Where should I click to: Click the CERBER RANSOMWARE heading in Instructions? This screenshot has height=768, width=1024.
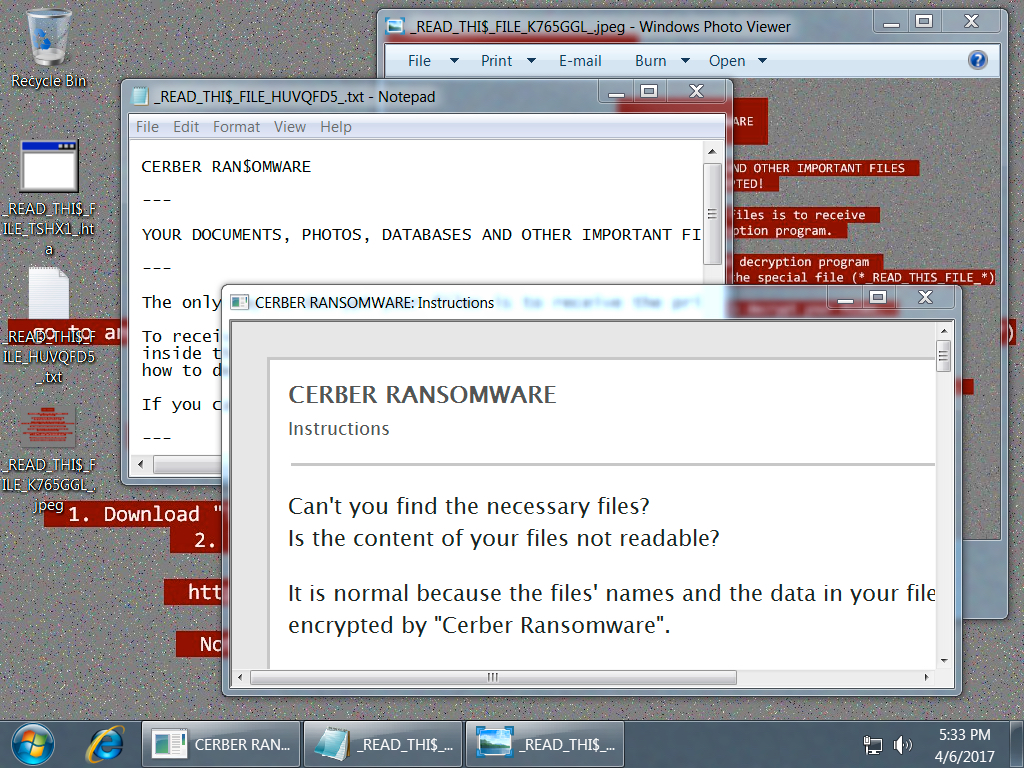pos(422,394)
